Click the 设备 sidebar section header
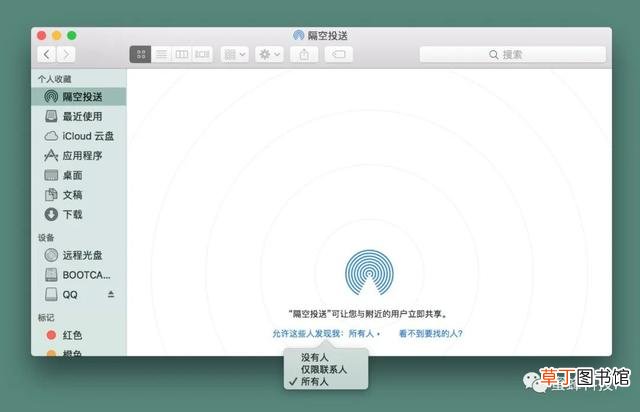640x412 pixels. coord(46,238)
